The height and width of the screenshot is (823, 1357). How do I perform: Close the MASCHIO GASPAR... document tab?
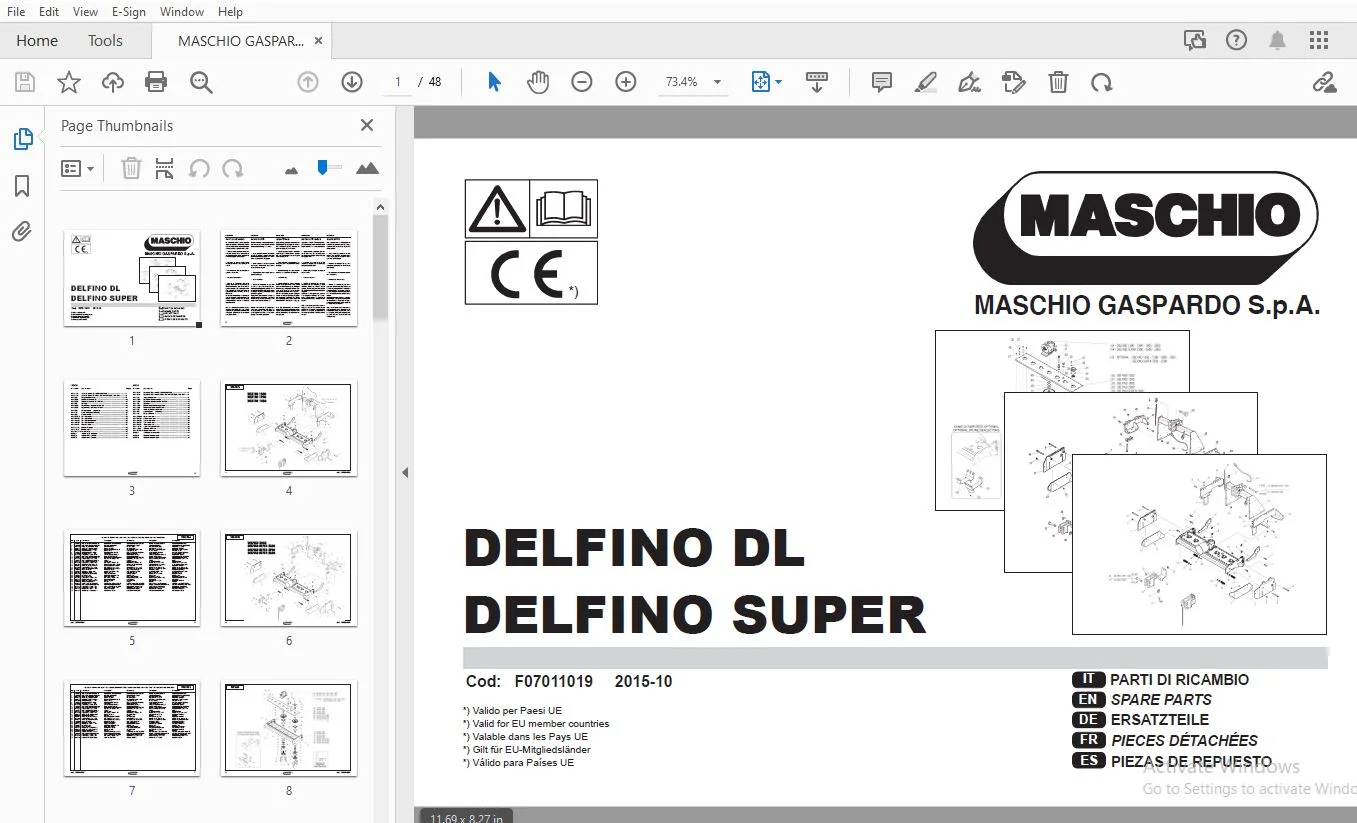(x=318, y=41)
